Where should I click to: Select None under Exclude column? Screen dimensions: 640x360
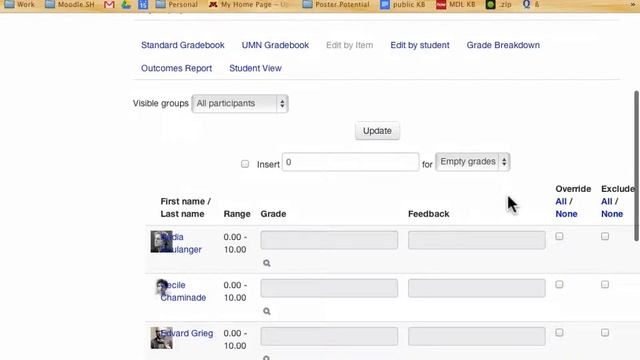tap(612, 214)
